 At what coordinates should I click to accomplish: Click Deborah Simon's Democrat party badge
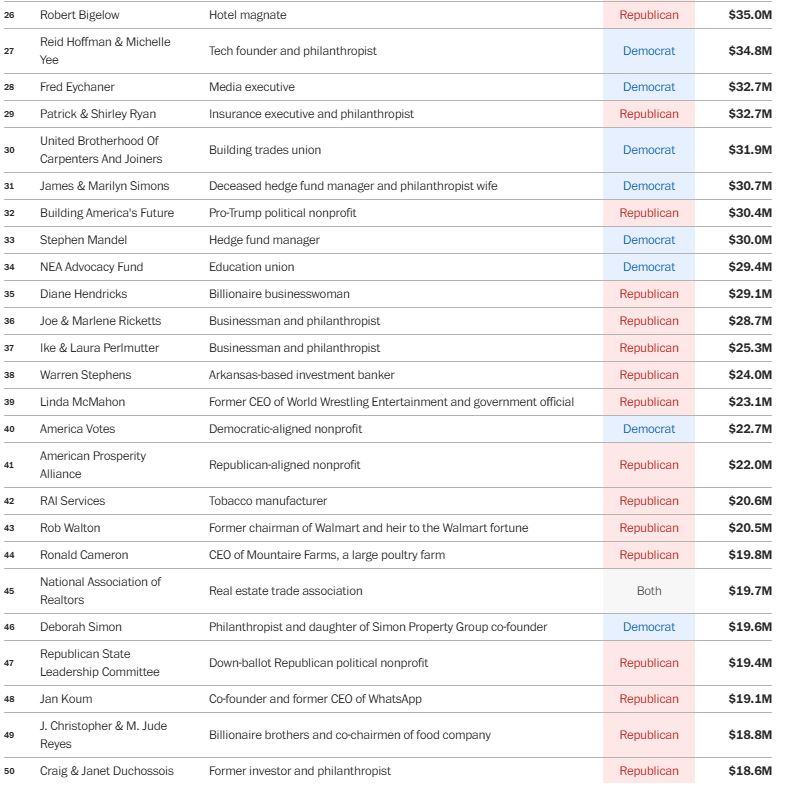point(648,627)
